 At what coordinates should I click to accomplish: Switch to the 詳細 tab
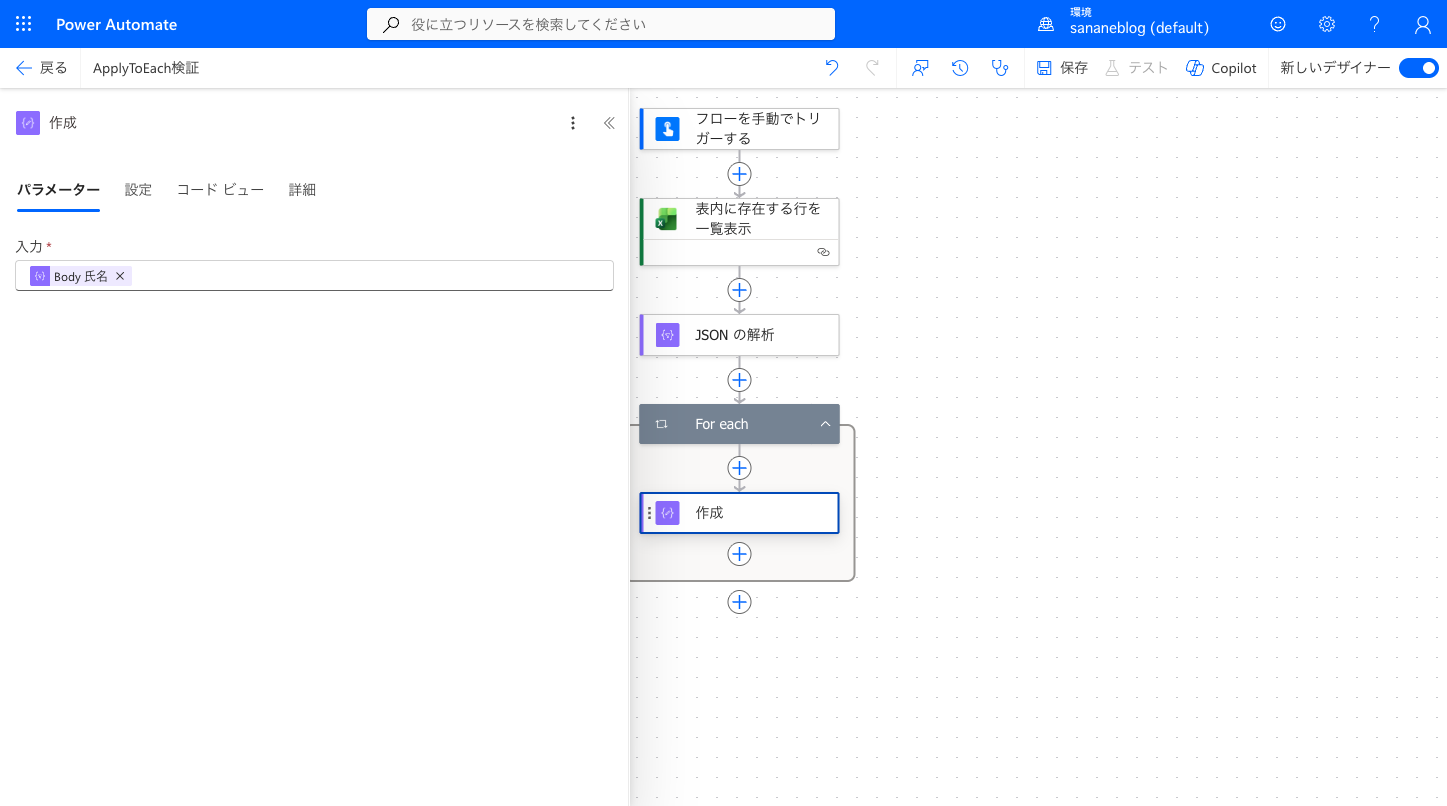[302, 190]
